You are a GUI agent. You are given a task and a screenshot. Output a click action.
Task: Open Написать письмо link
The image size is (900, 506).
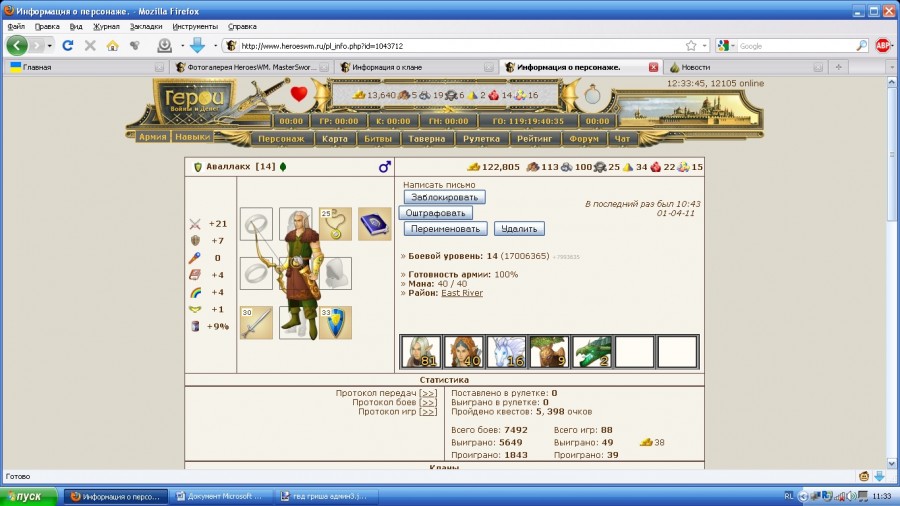tap(439, 185)
